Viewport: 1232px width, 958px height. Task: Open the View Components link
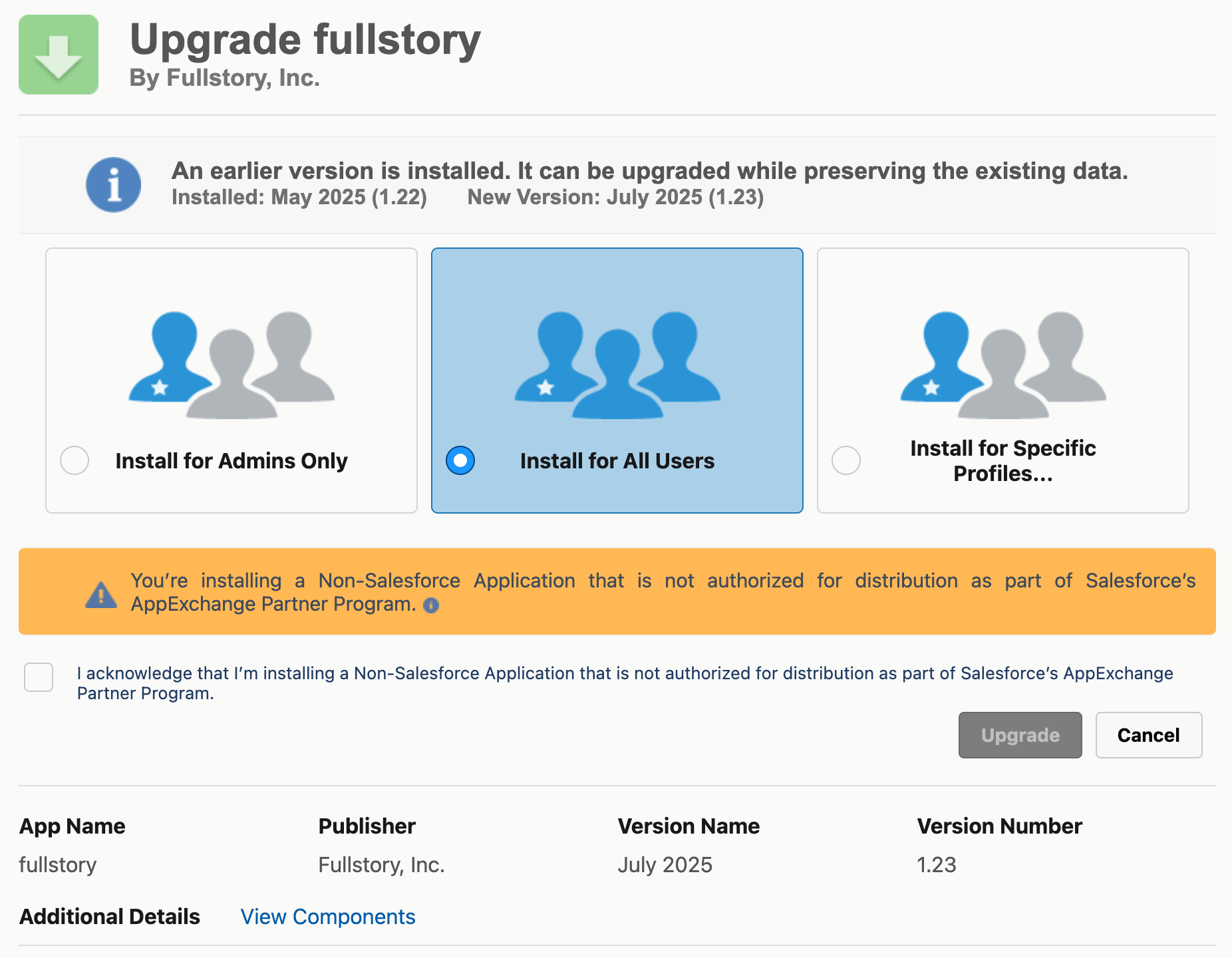tap(328, 917)
